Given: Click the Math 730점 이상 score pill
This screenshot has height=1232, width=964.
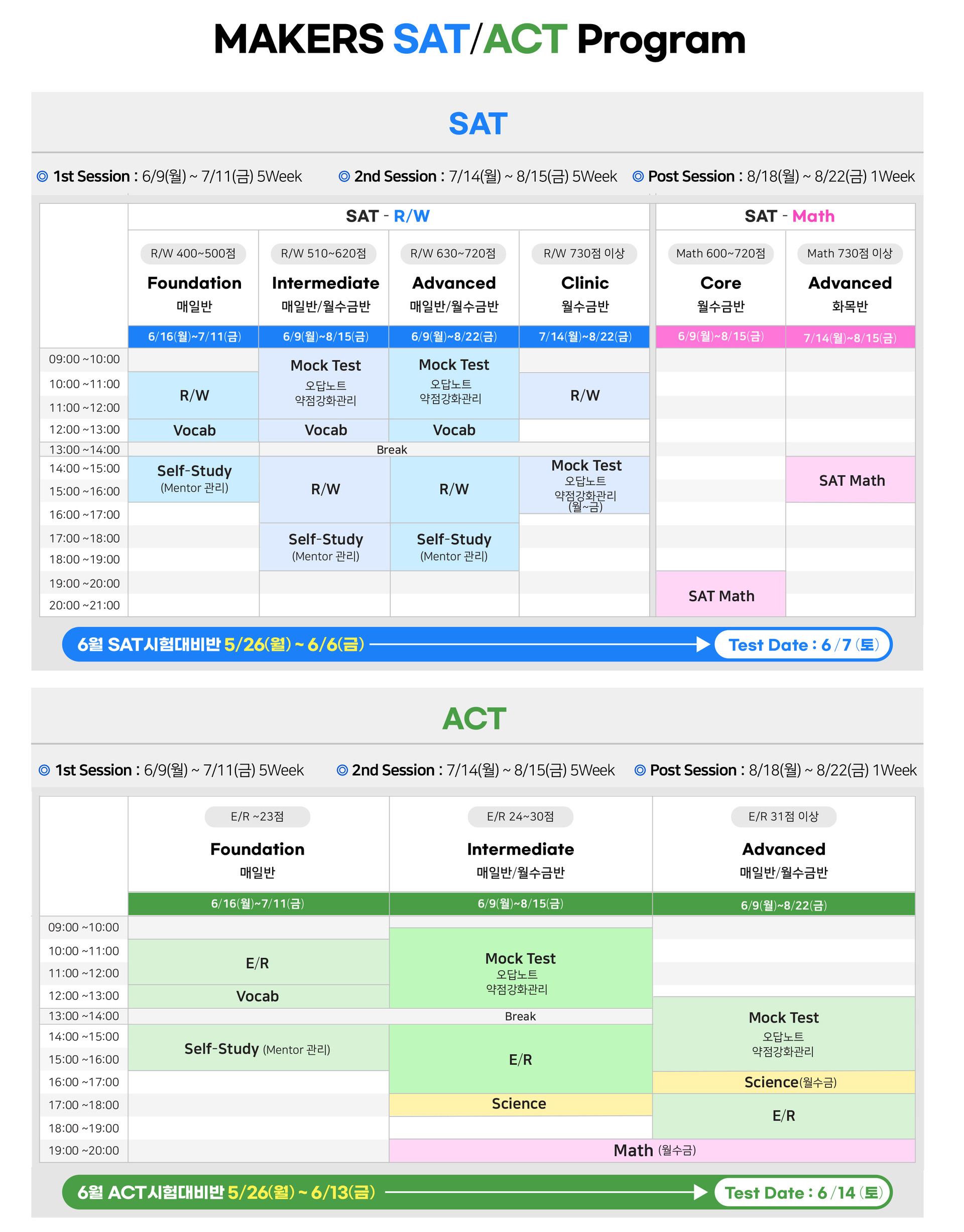Looking at the screenshot, I should (x=850, y=254).
